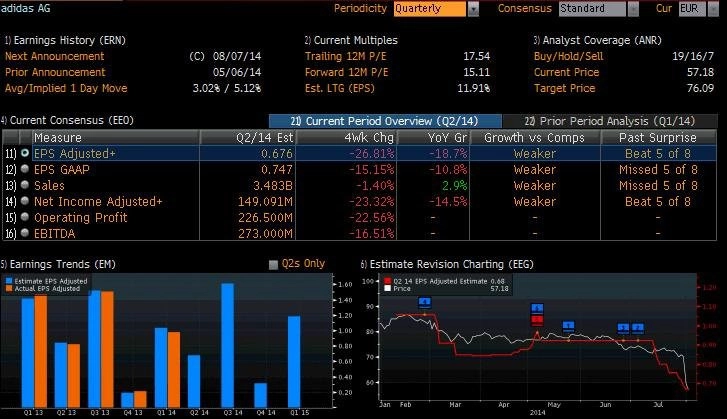
Task: Click the Current Price value 57.18
Action: coord(700,72)
